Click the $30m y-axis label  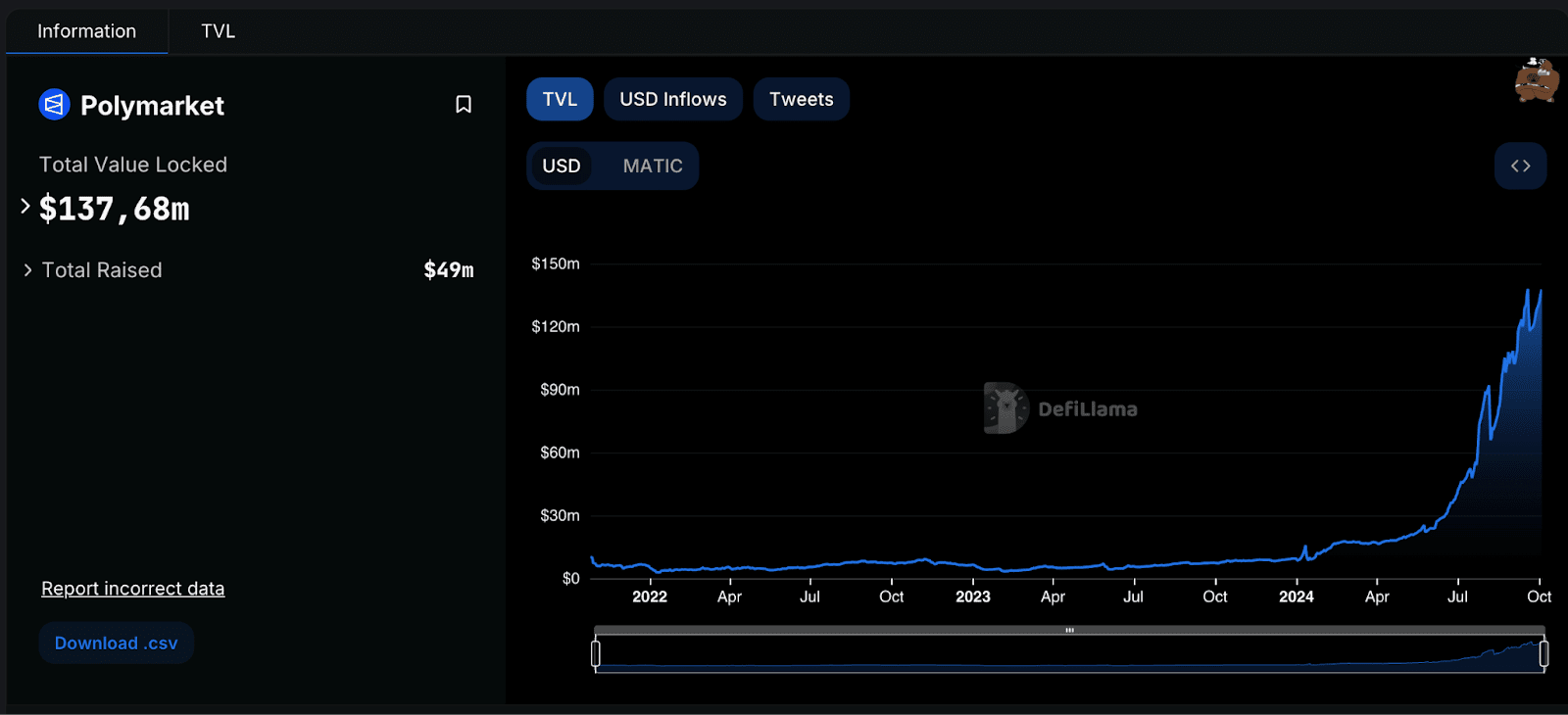(560, 515)
